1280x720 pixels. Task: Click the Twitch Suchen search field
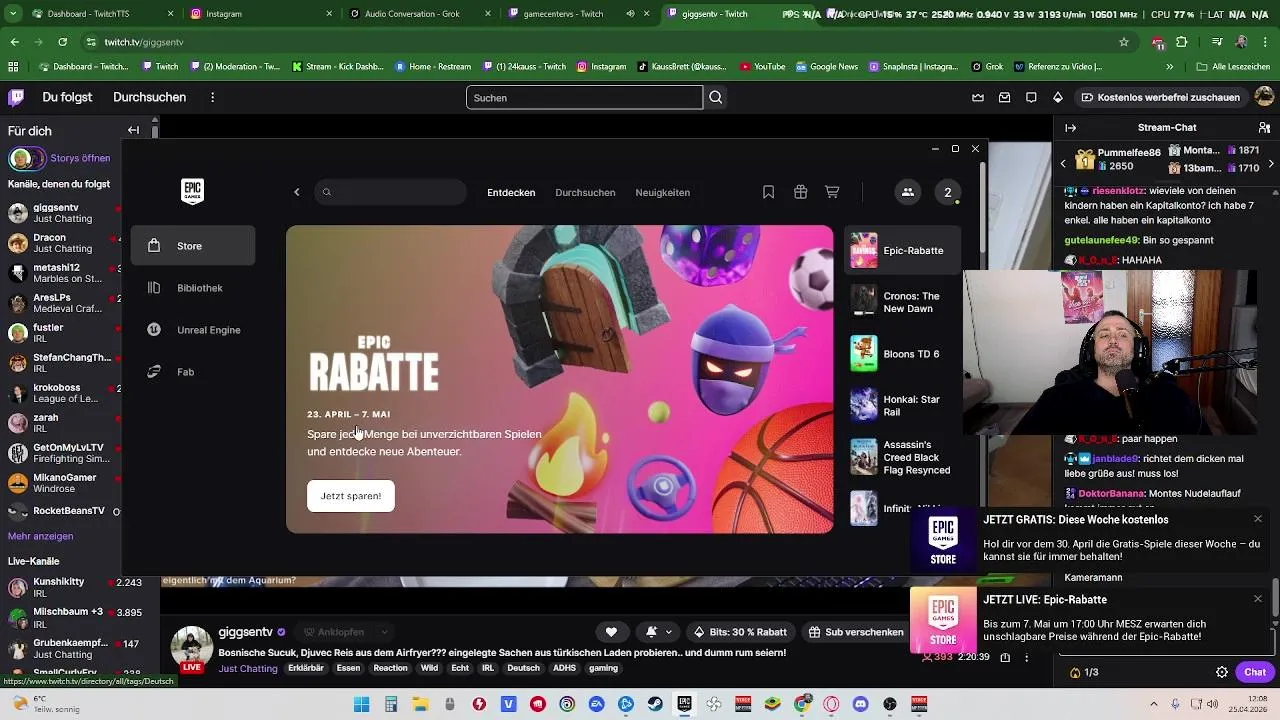(x=584, y=97)
